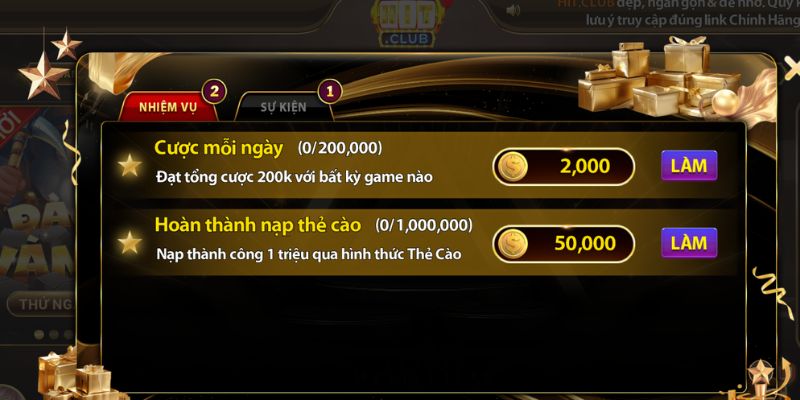The width and height of the screenshot is (800, 400).
Task: Click the first banner pagination dot
Action: (x=39, y=335)
